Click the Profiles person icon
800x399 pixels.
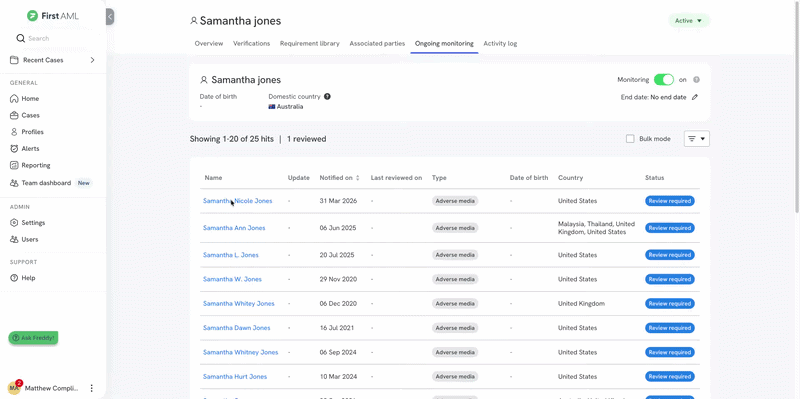[14, 132]
